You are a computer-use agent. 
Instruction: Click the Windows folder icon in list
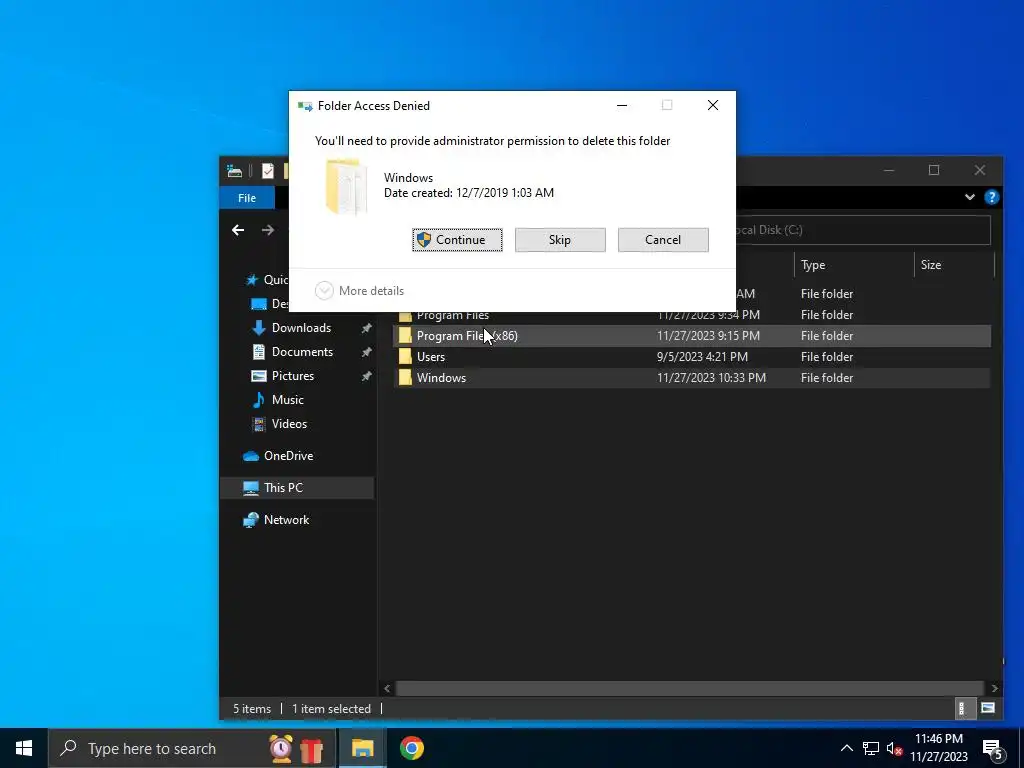405,377
